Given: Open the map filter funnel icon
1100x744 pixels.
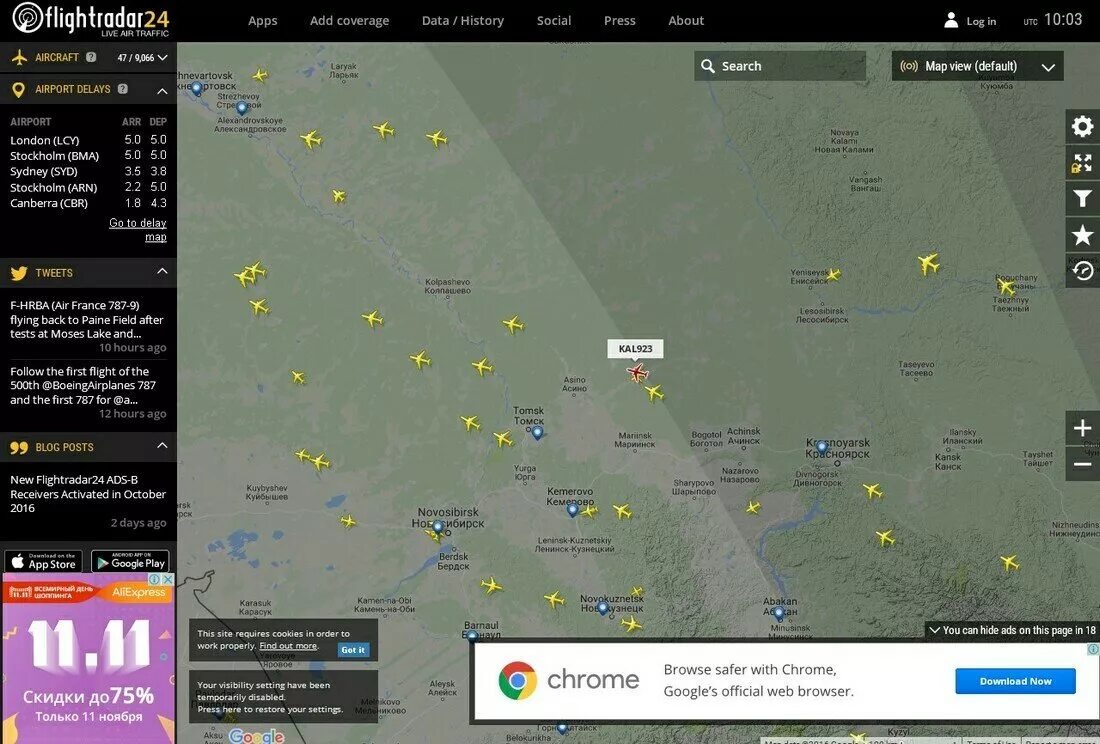Looking at the screenshot, I should [x=1082, y=199].
